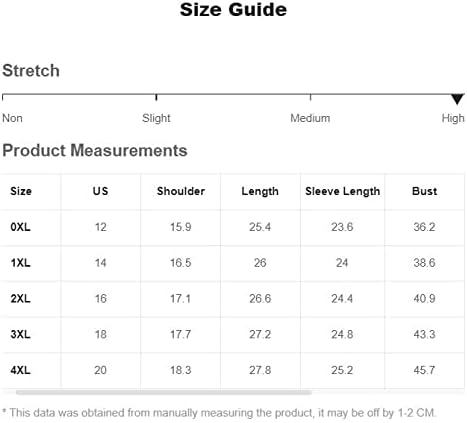Click the Slight tick on stretch scale
Screen dimensions: 467x423
click(156, 97)
